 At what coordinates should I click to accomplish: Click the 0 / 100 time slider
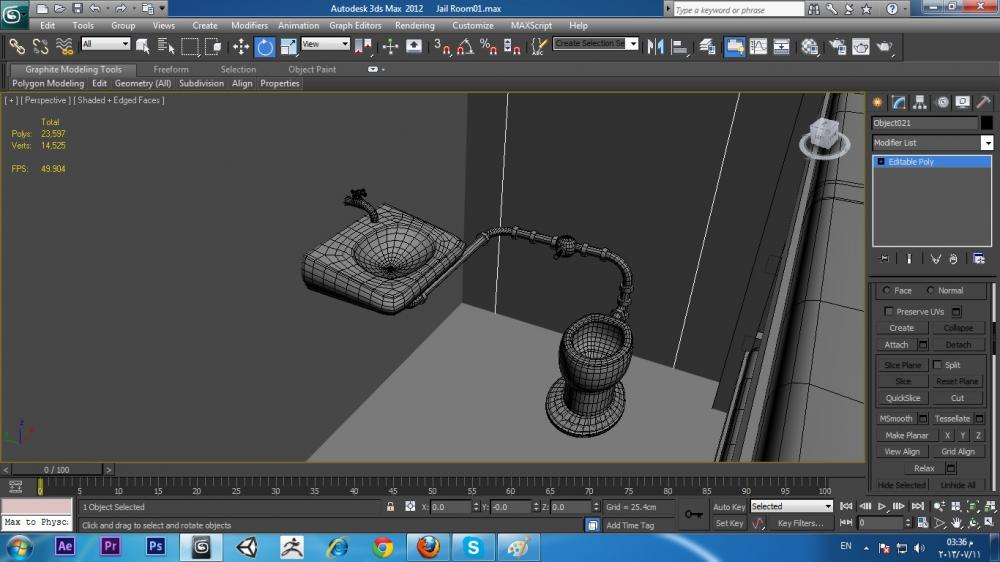pyautogui.click(x=56, y=469)
